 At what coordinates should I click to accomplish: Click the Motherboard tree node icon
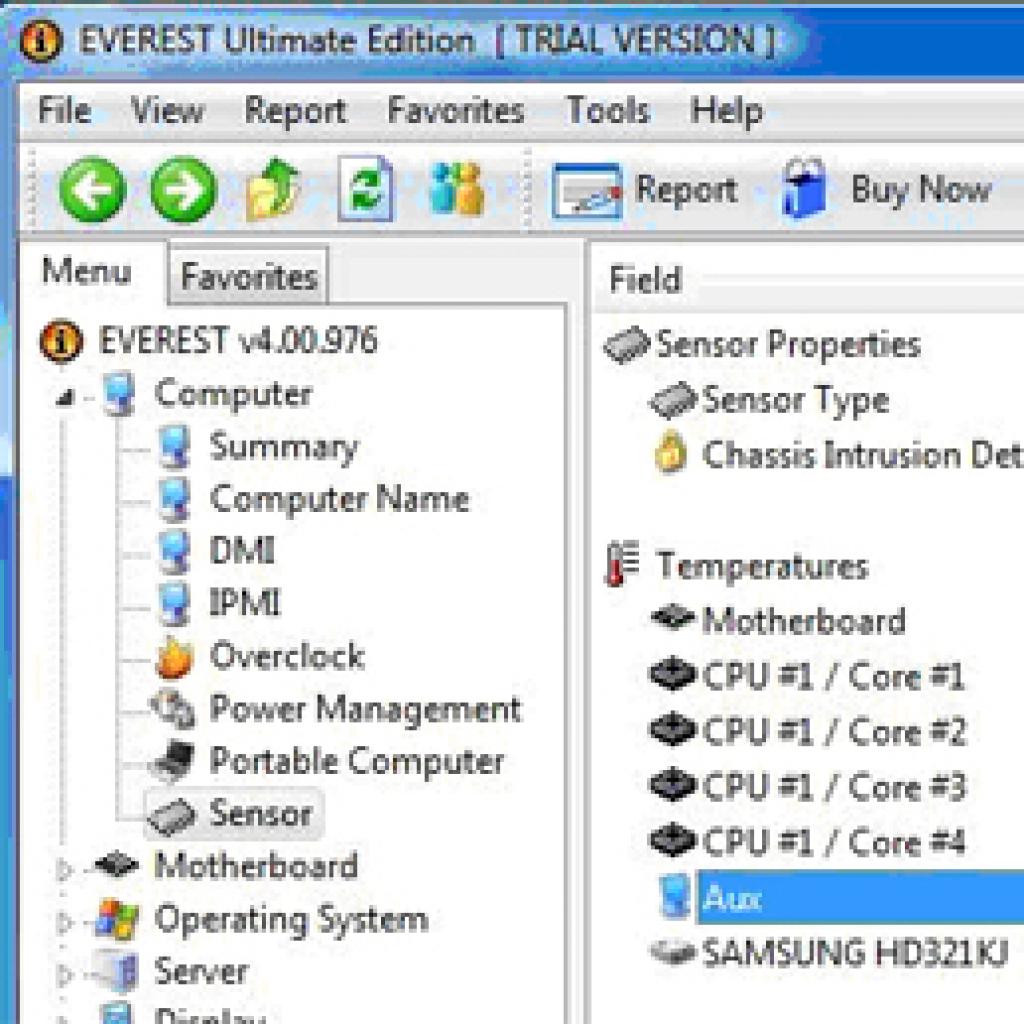pyautogui.click(x=116, y=865)
